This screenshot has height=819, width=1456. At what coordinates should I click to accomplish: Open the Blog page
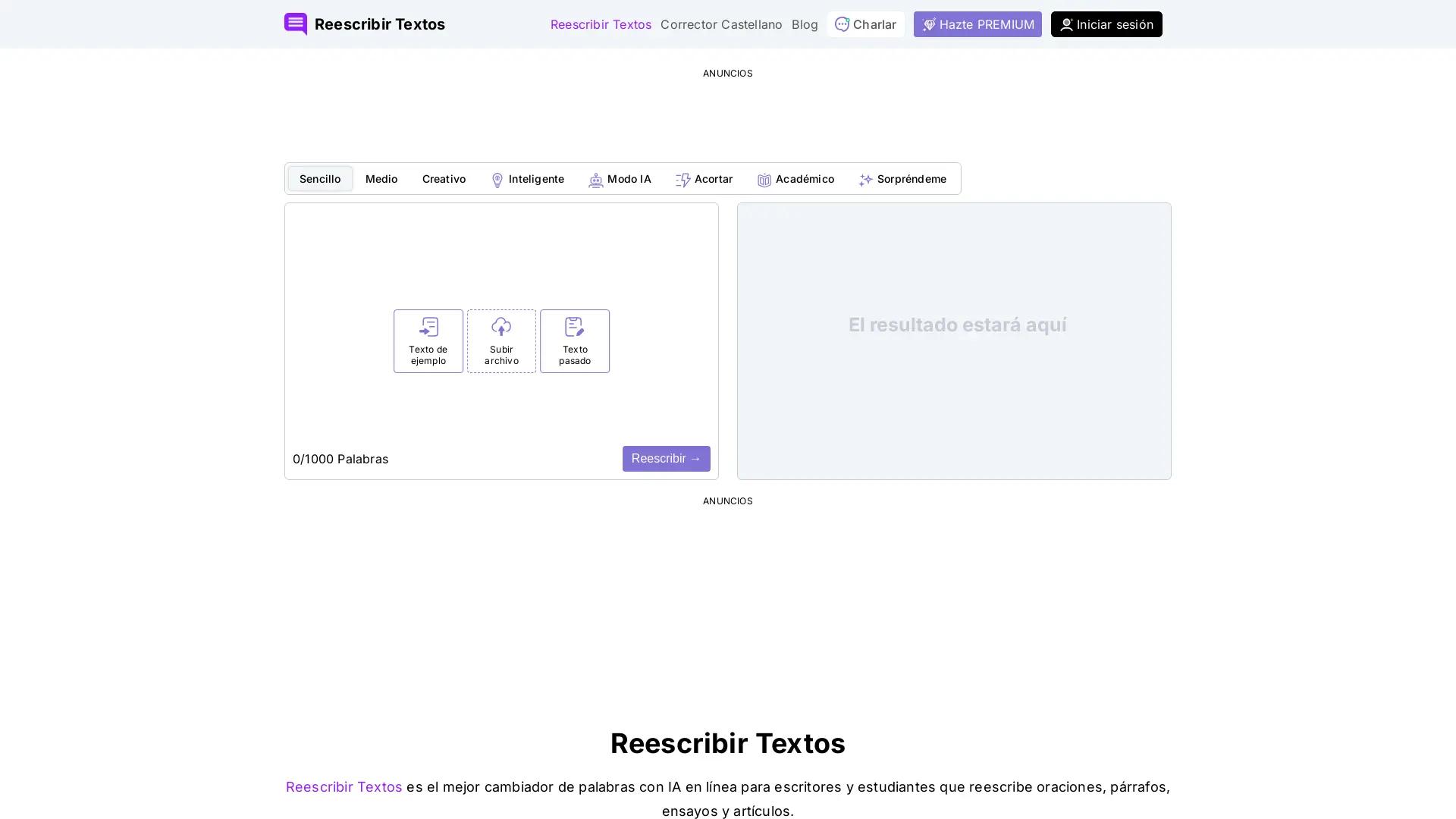point(804,24)
